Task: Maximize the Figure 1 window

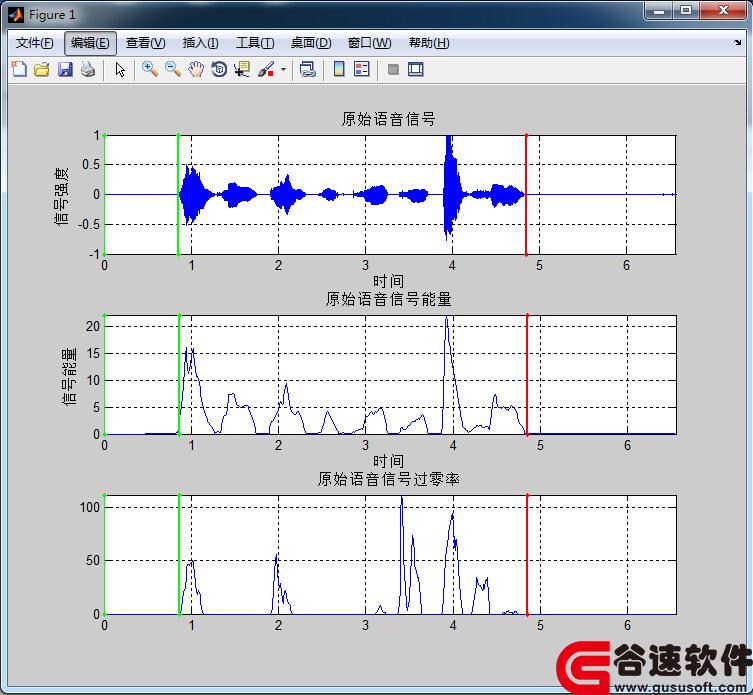Action: 686,10
